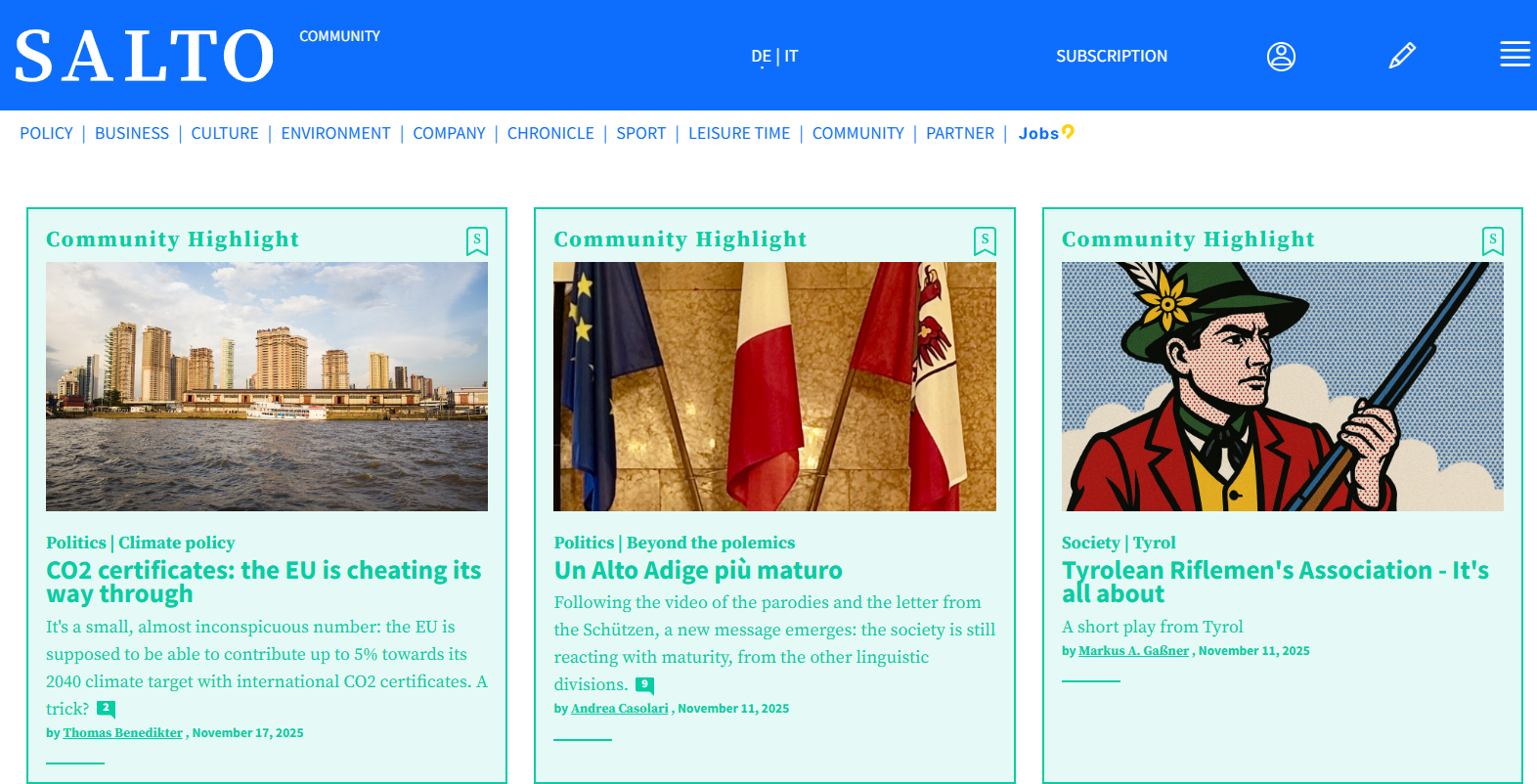Open the COMPANY section

pyautogui.click(x=449, y=133)
